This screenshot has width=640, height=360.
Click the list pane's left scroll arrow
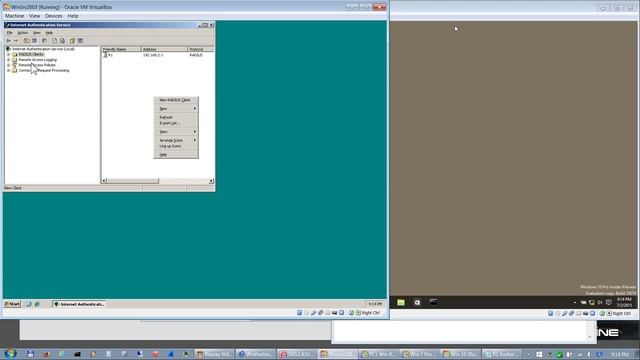click(x=104, y=181)
